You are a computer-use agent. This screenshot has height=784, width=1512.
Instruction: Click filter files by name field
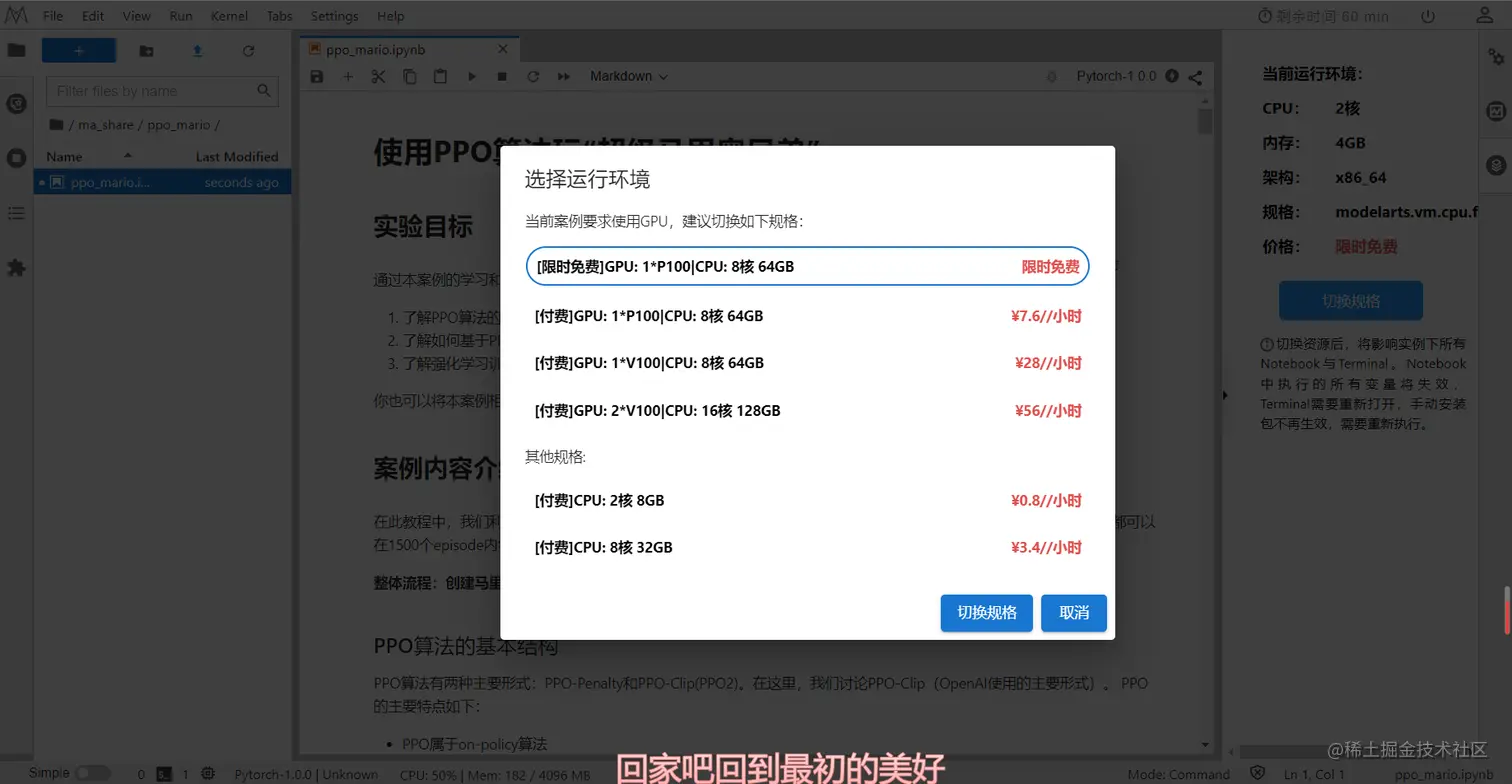point(162,91)
